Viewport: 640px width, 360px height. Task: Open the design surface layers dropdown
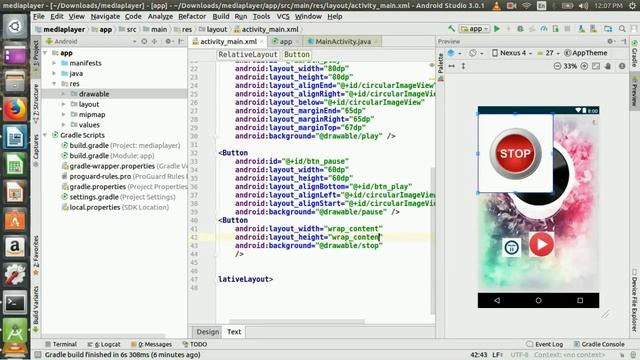coord(454,53)
